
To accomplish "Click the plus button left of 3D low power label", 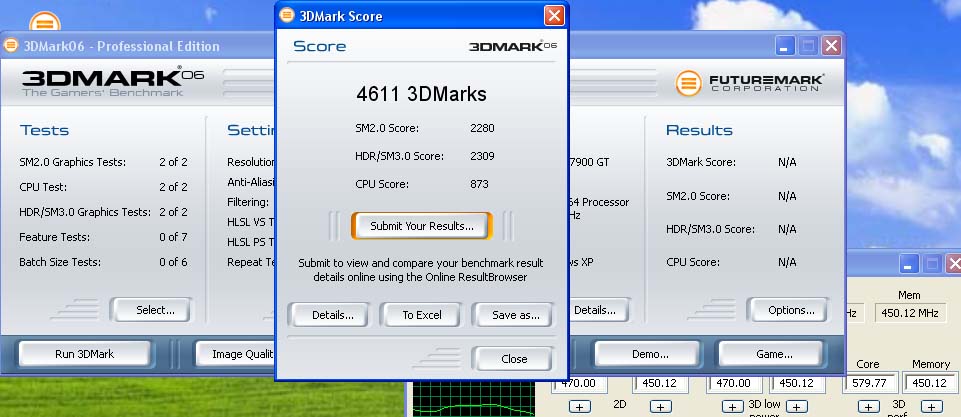I will (x=732, y=407).
